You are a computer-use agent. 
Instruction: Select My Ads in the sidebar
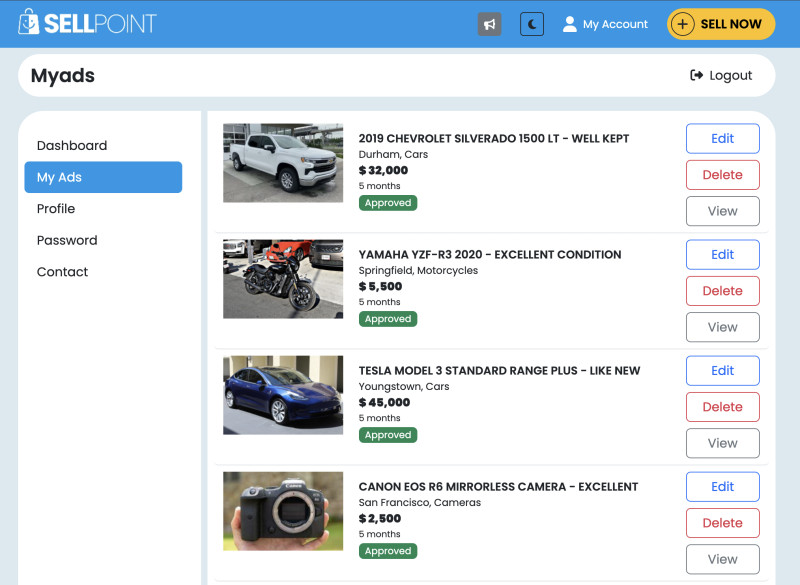(x=103, y=177)
